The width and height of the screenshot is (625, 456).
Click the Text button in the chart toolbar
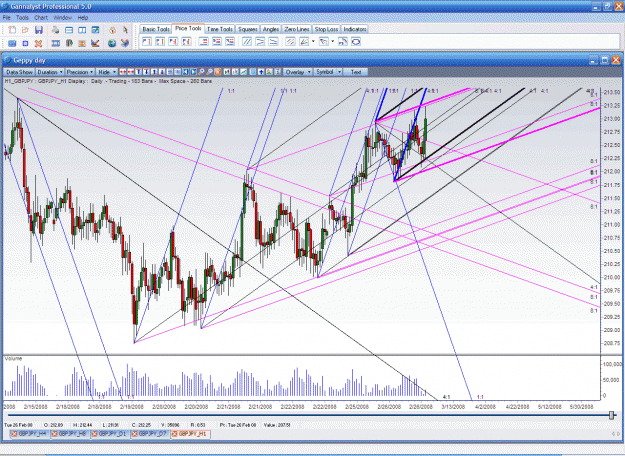pyautogui.click(x=356, y=72)
